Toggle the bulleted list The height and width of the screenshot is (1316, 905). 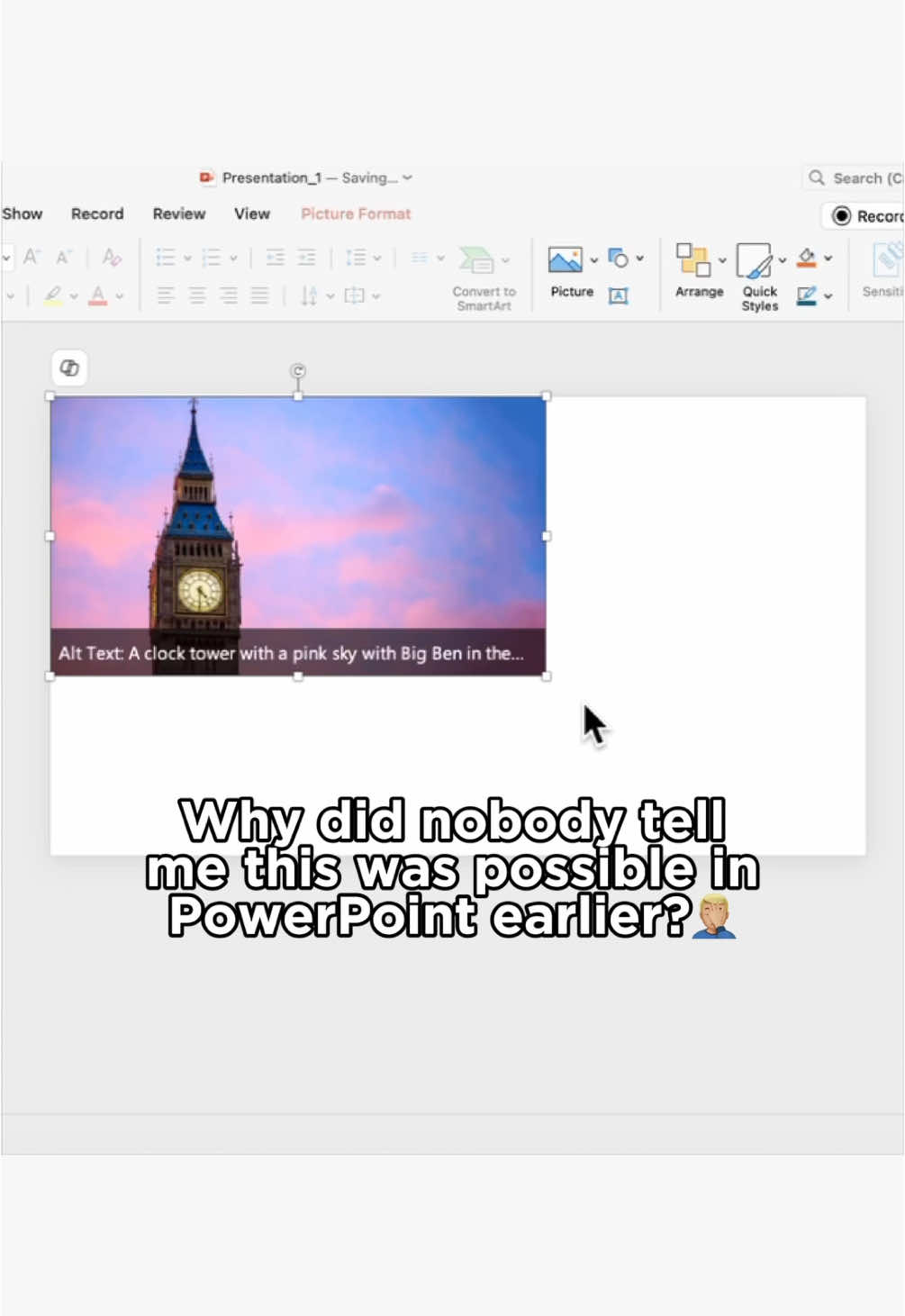pyautogui.click(x=165, y=259)
